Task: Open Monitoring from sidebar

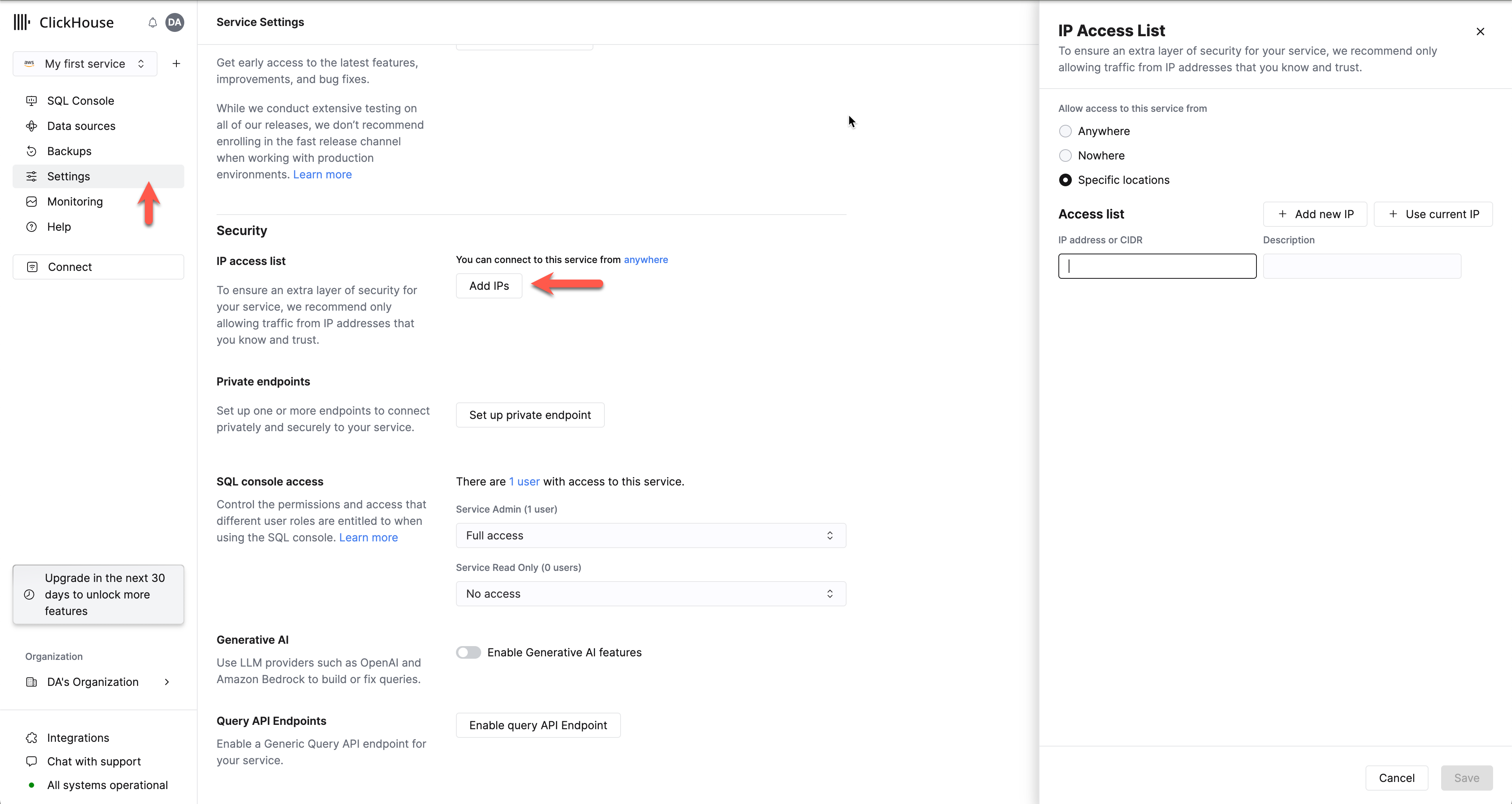Action: point(75,201)
